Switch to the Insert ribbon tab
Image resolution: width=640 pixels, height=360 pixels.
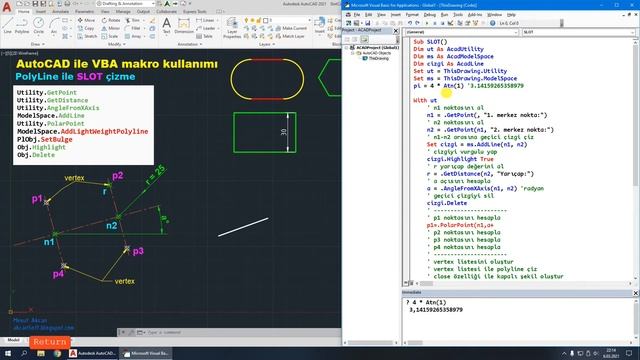coord(41,11)
